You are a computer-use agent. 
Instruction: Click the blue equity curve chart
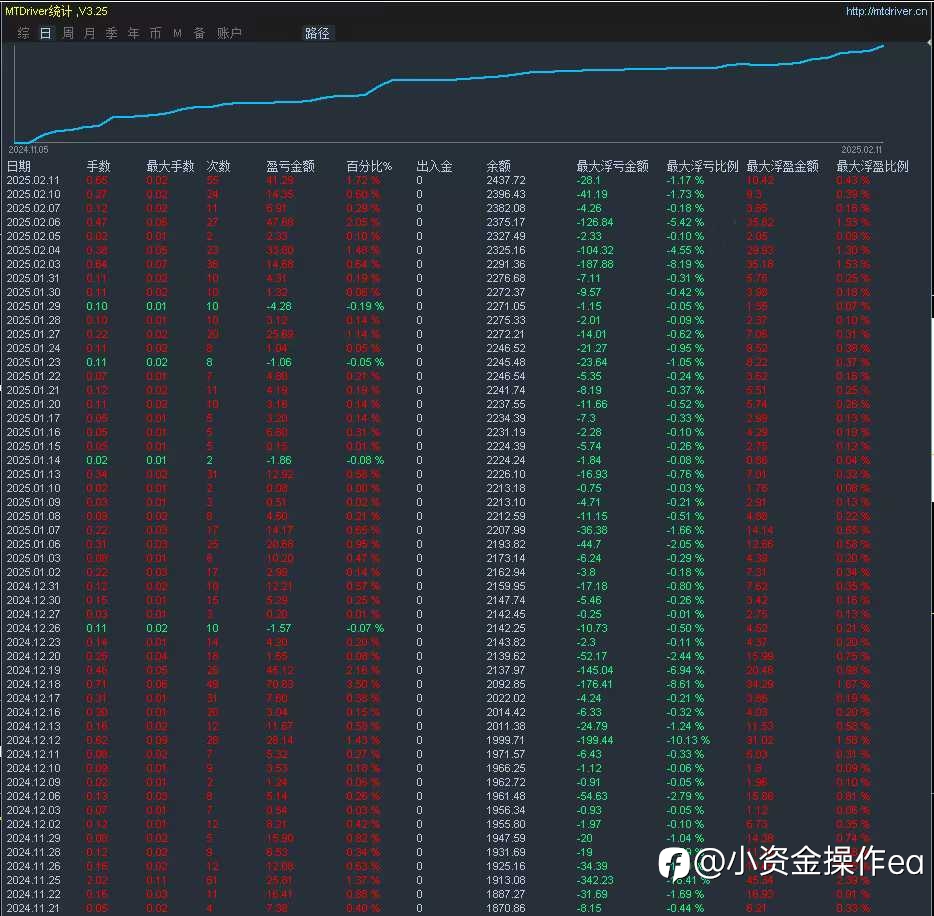(x=449, y=92)
